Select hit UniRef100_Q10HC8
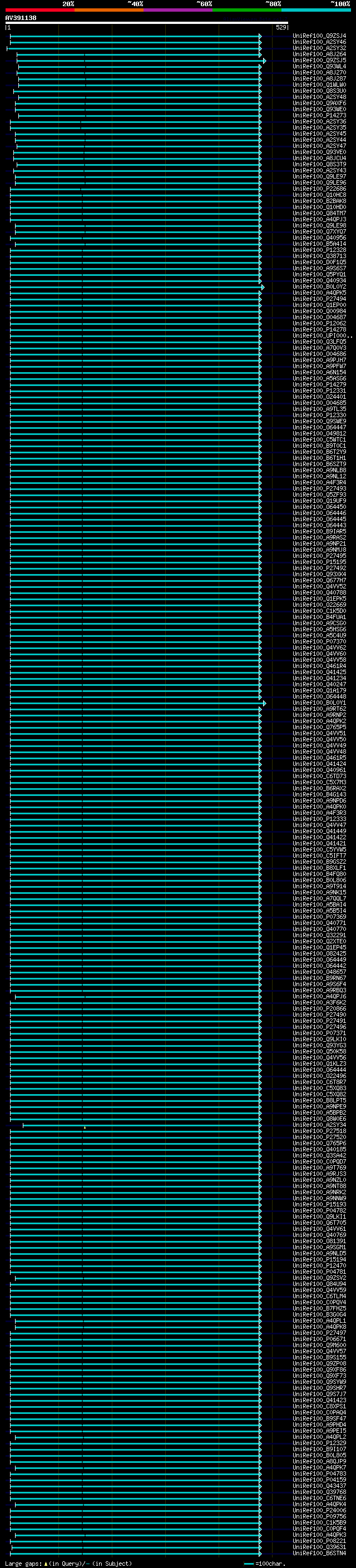The image size is (356, 1568). (319, 195)
